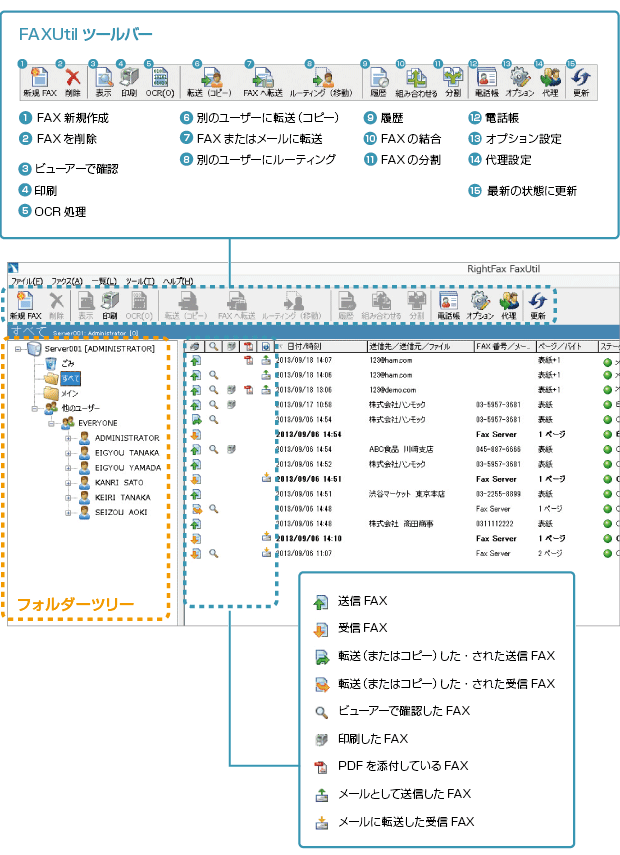This screenshot has width=620, height=855.
Task: Select SEIZOU AOKI in the folder tree
Action: click(x=121, y=512)
